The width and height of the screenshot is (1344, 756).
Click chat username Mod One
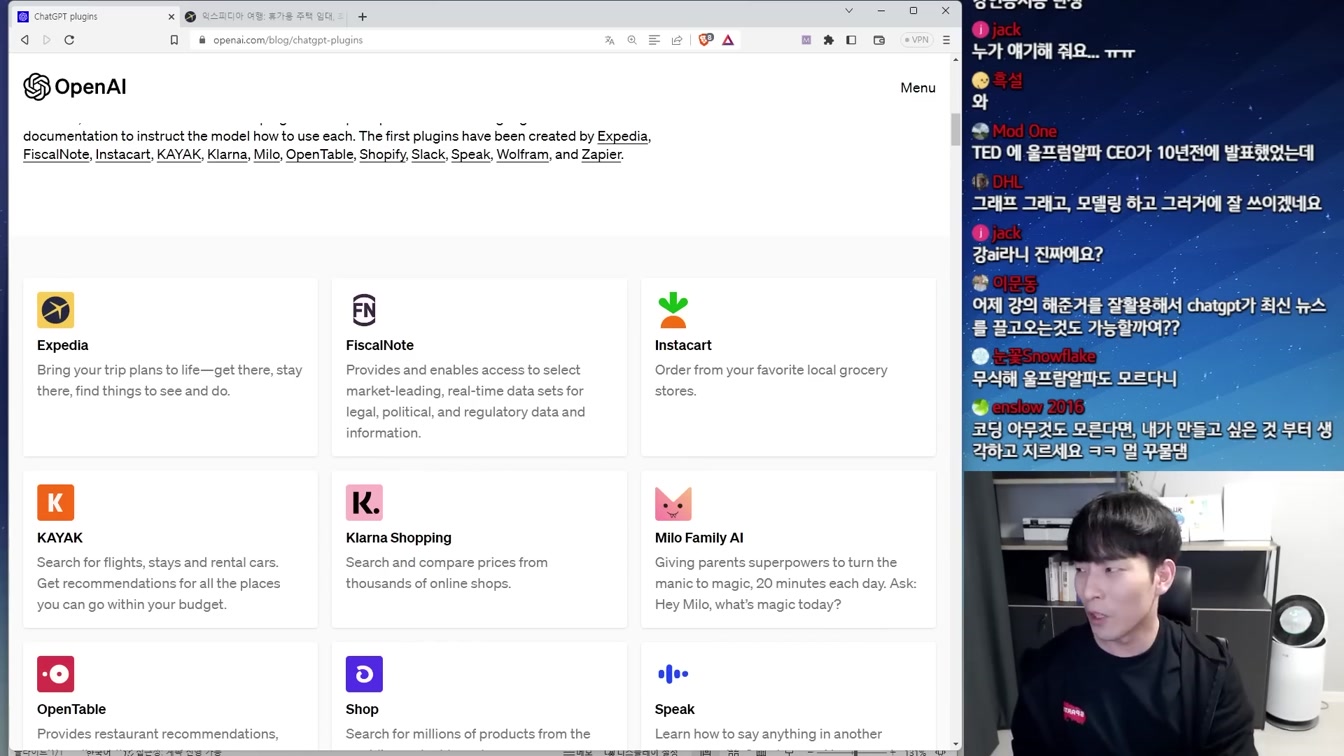pyautogui.click(x=1024, y=131)
